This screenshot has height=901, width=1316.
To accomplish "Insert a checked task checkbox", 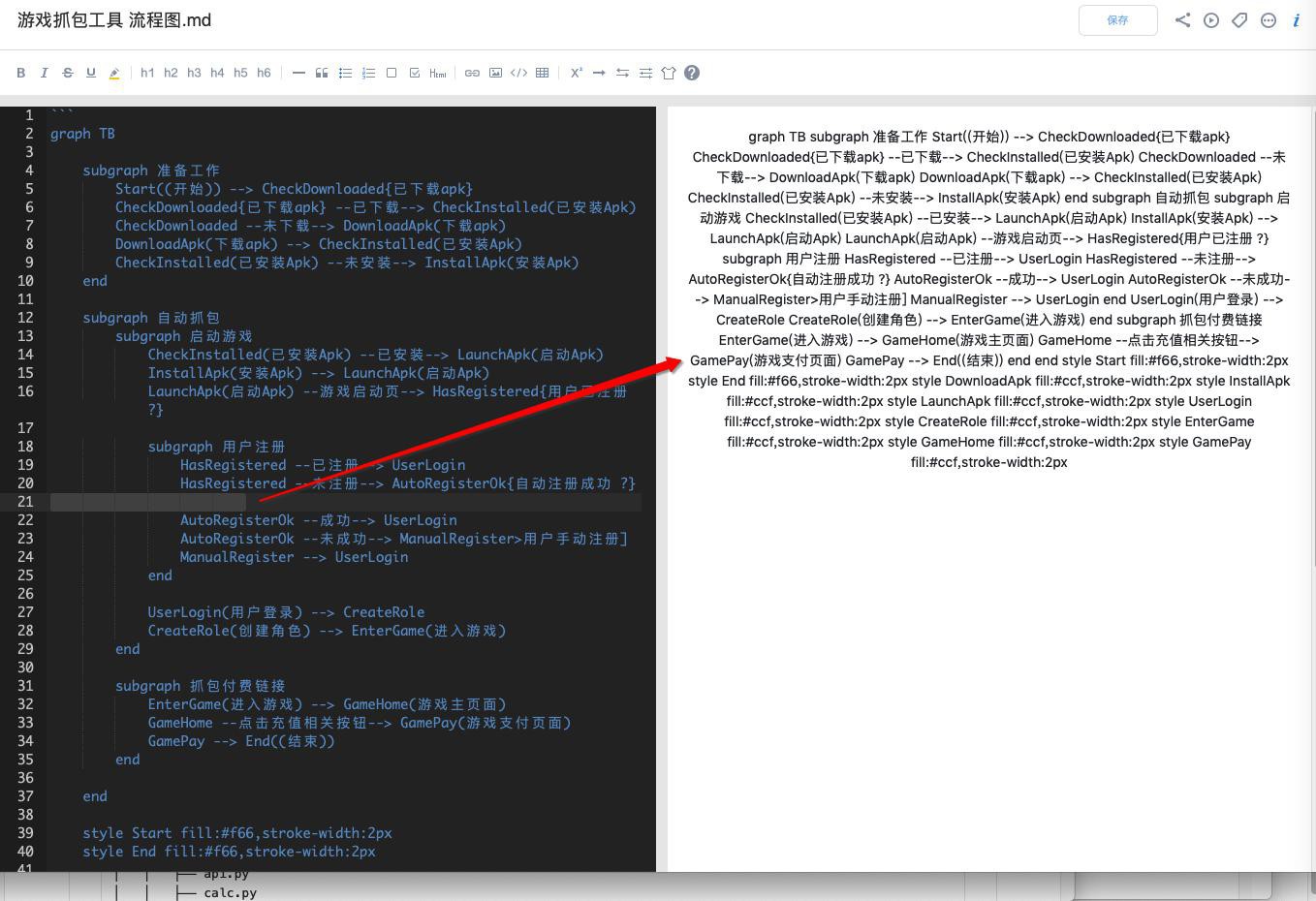I will point(415,73).
